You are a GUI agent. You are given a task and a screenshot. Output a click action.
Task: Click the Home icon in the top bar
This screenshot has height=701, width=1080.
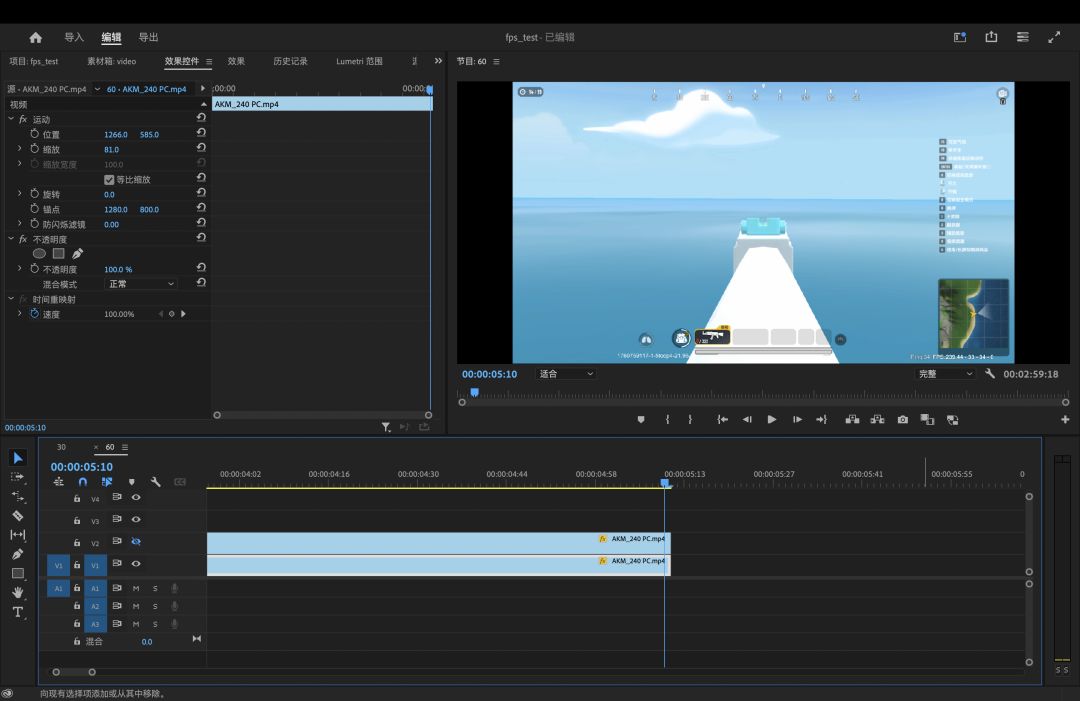click(x=36, y=37)
